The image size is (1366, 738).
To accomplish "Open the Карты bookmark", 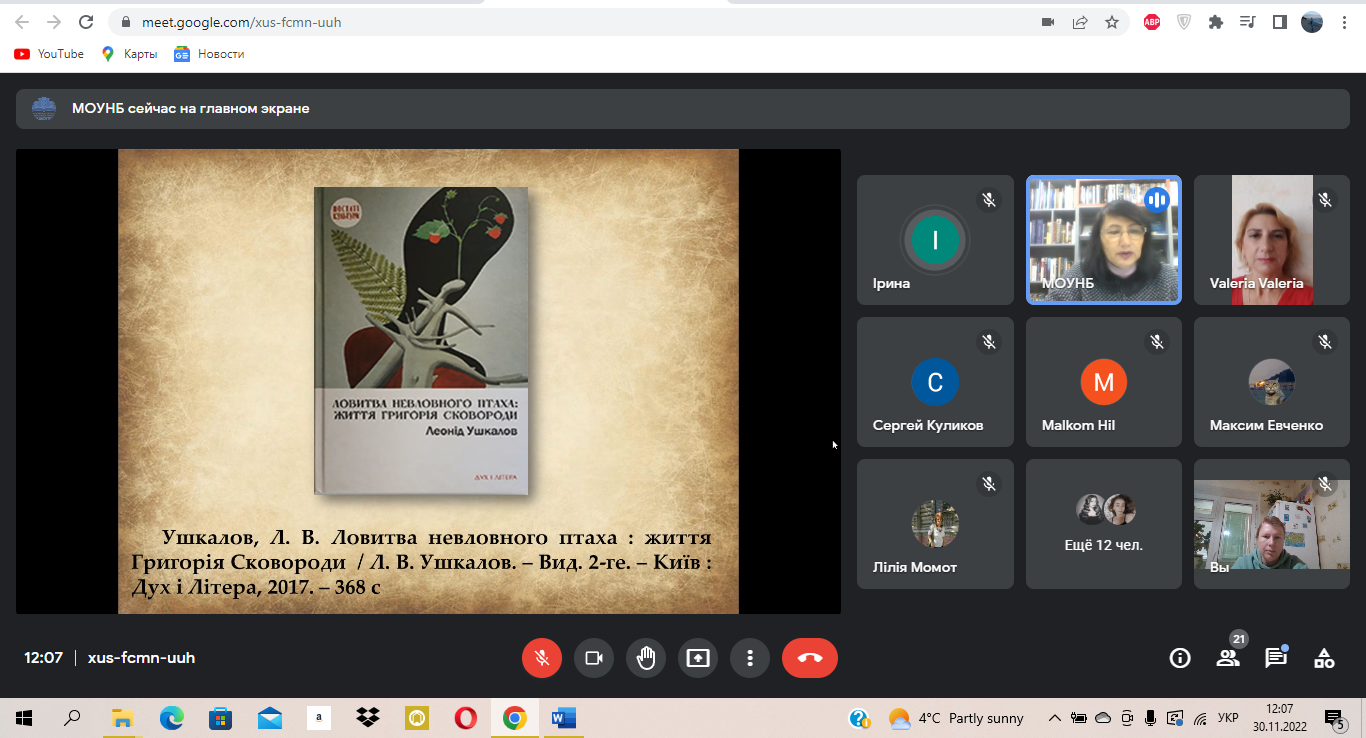I will [130, 54].
